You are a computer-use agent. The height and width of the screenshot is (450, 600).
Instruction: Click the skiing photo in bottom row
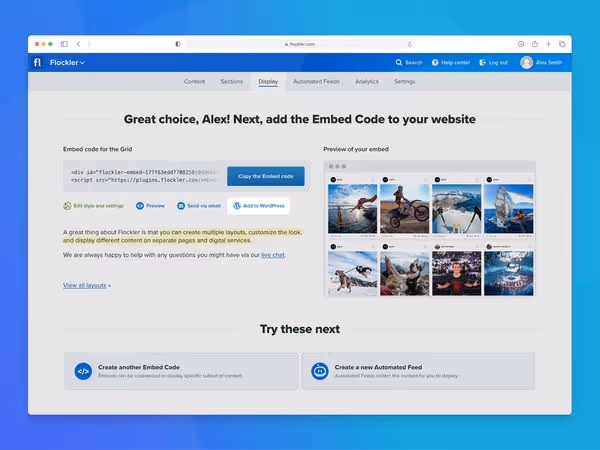pyautogui.click(x=352, y=273)
